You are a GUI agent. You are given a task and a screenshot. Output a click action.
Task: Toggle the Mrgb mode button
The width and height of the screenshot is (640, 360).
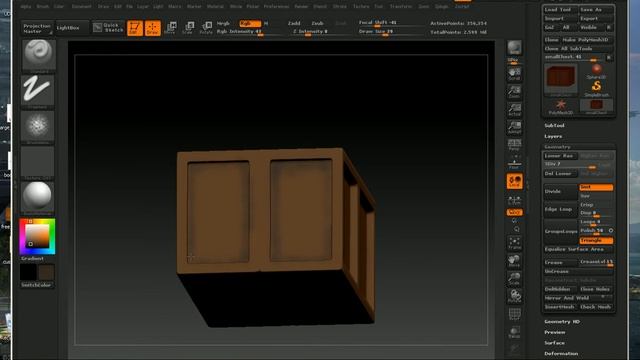(x=223, y=24)
